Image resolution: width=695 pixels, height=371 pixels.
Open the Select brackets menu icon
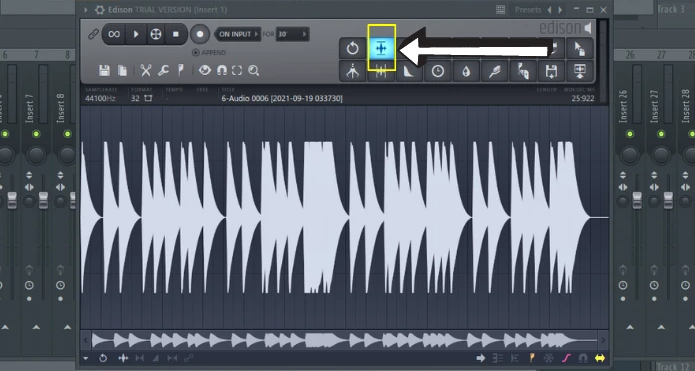[x=237, y=70]
